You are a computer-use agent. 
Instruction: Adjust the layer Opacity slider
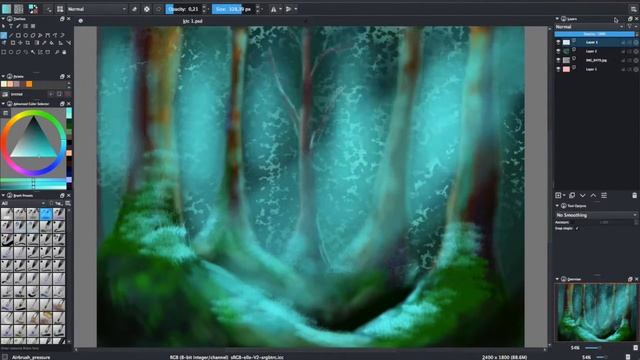point(594,34)
